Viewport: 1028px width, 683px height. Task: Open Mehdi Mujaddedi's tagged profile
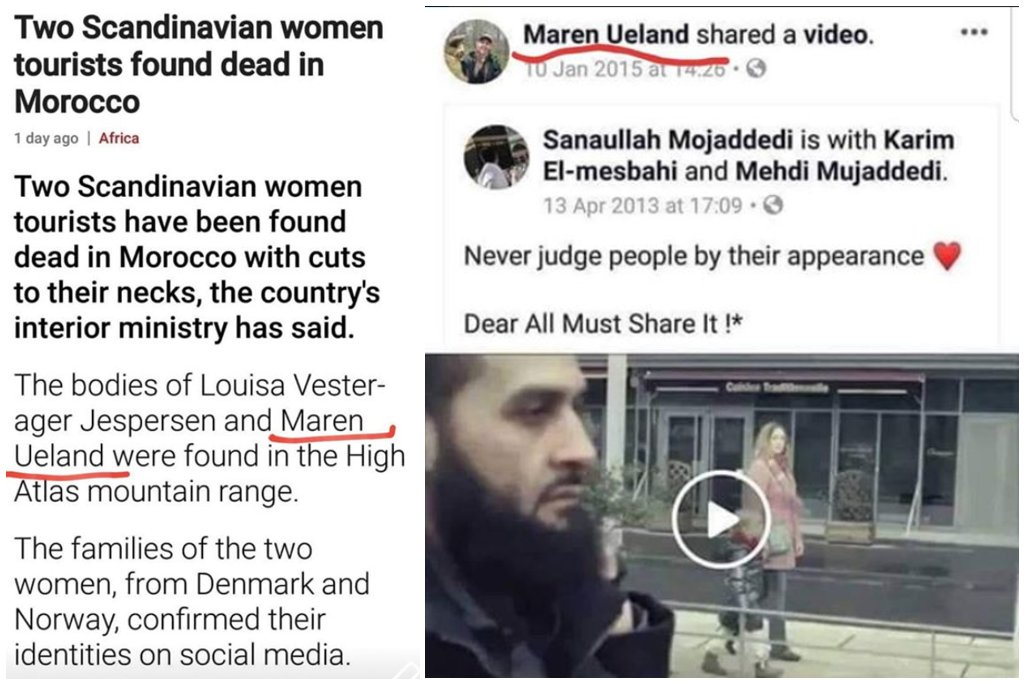(840, 171)
